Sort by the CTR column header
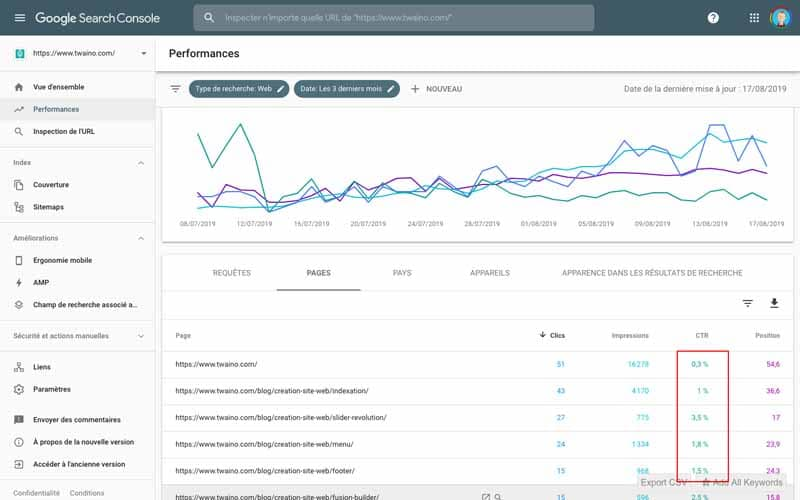The height and width of the screenshot is (500, 800). coord(702,335)
